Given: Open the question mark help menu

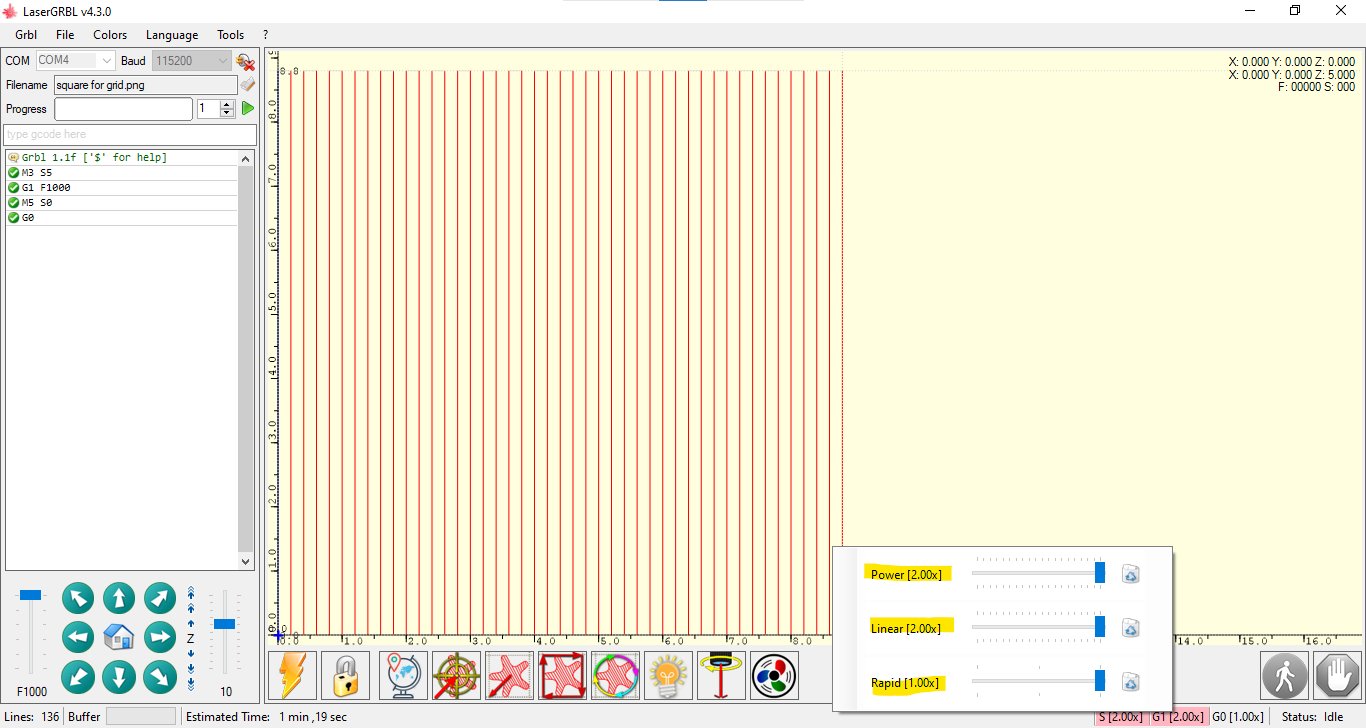Looking at the screenshot, I should click(x=265, y=35).
